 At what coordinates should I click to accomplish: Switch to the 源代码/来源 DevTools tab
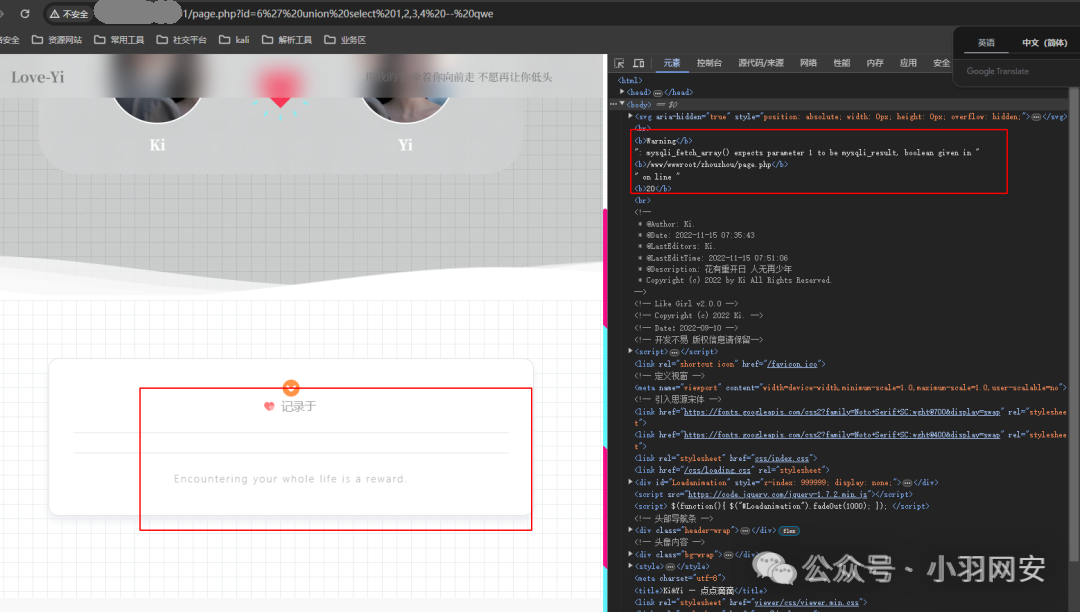(761, 63)
